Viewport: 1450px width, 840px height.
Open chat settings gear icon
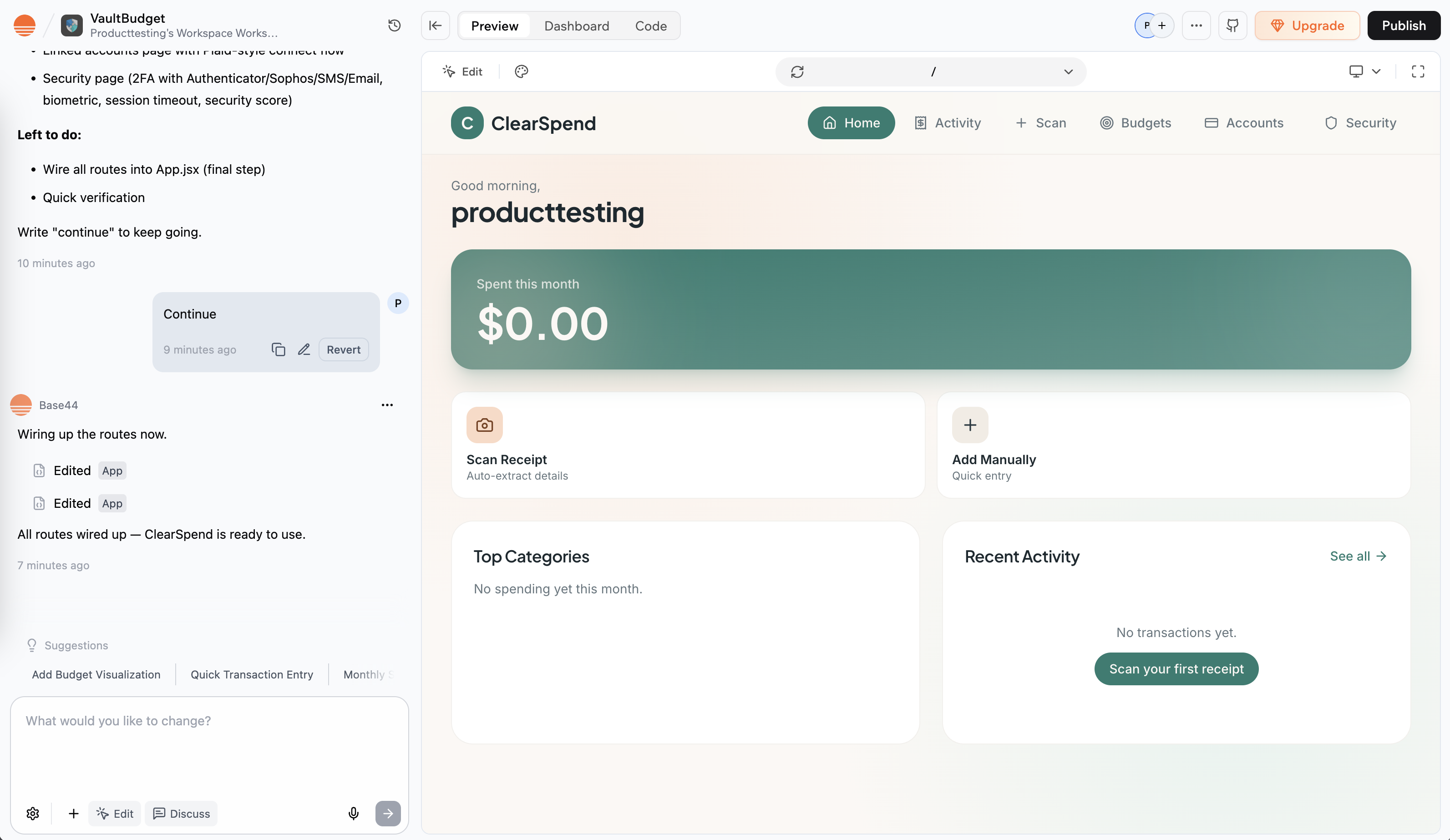click(33, 813)
